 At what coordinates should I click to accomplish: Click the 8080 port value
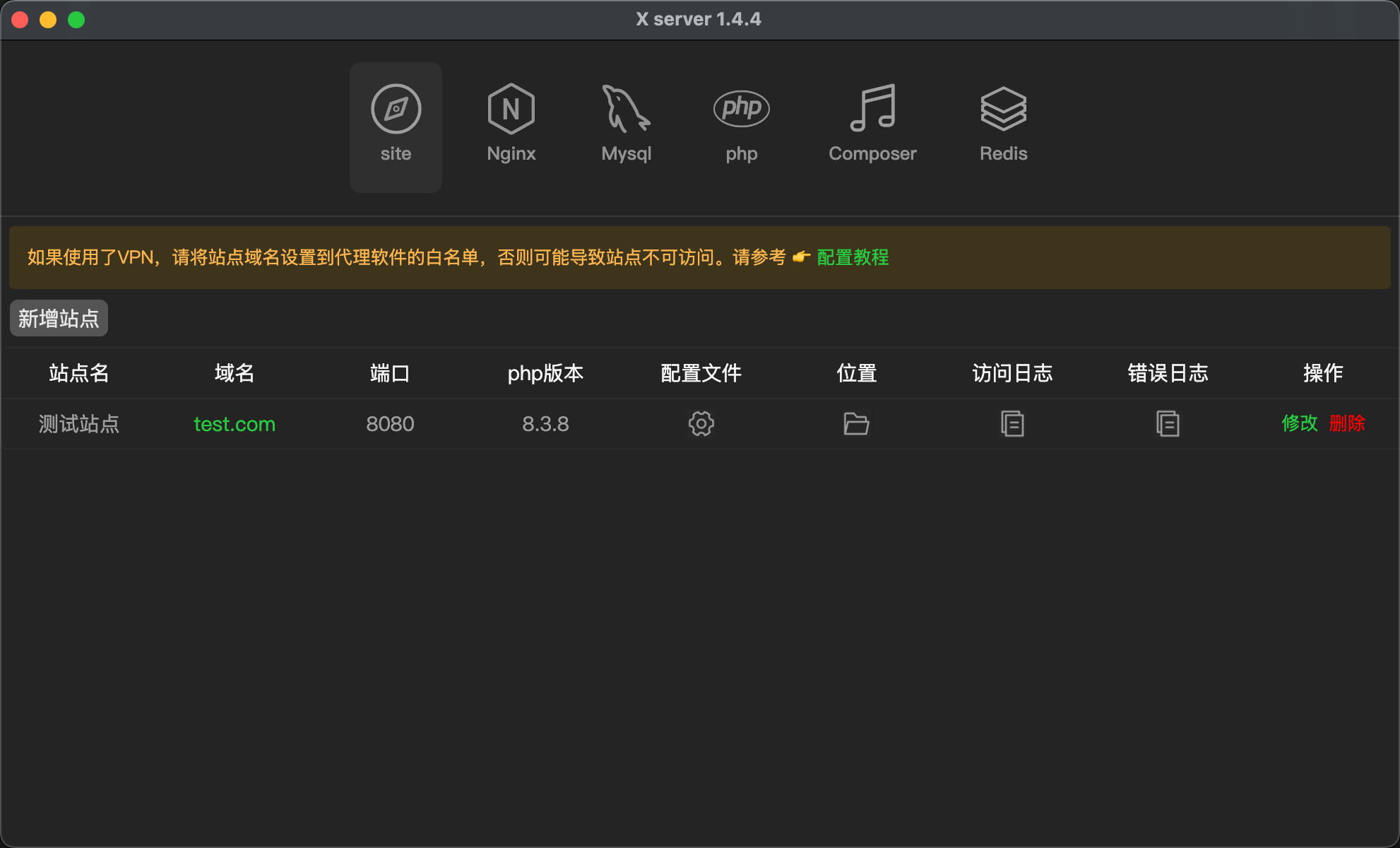(390, 424)
